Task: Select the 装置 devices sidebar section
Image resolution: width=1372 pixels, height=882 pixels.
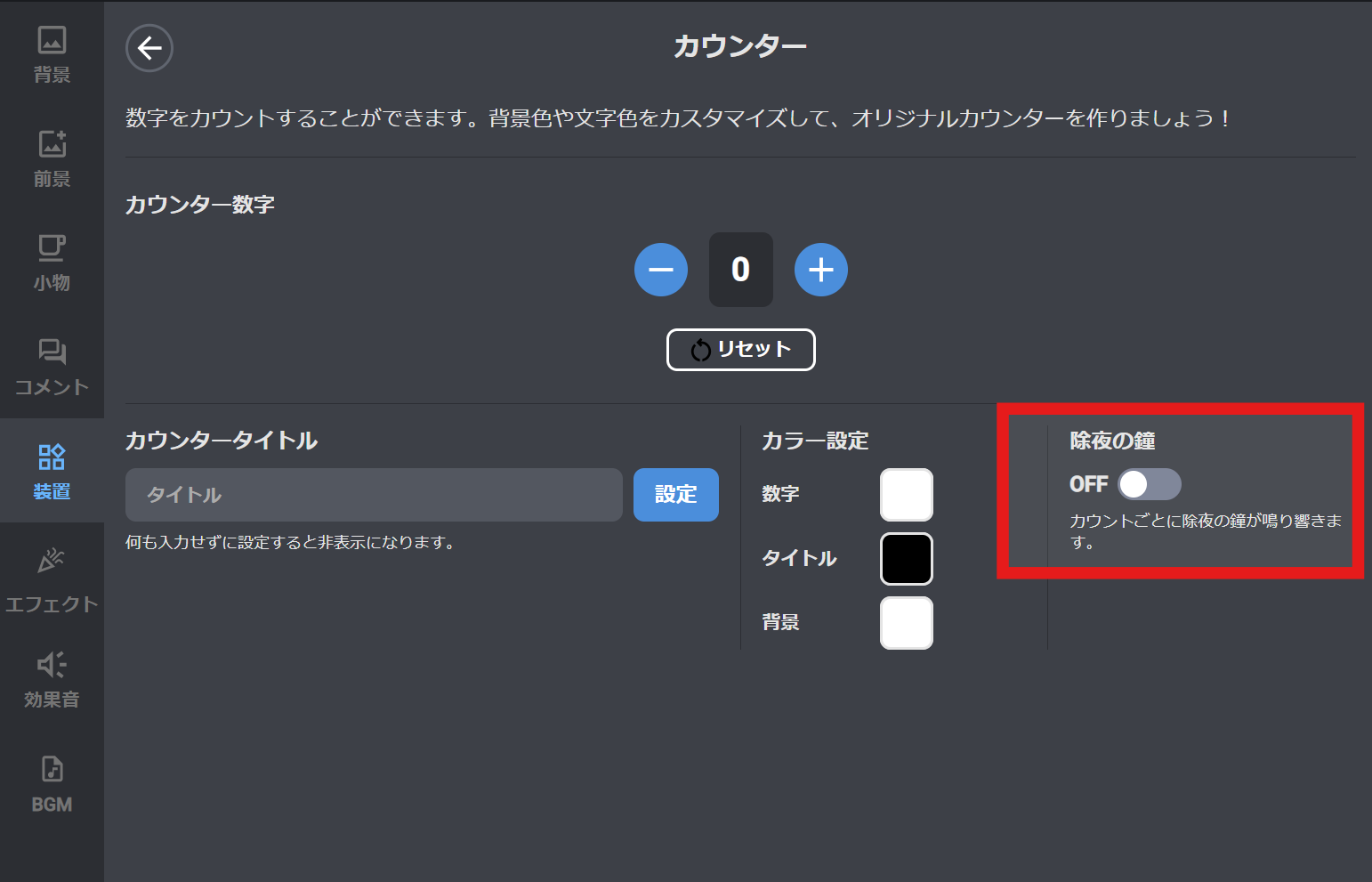Action: 52,471
